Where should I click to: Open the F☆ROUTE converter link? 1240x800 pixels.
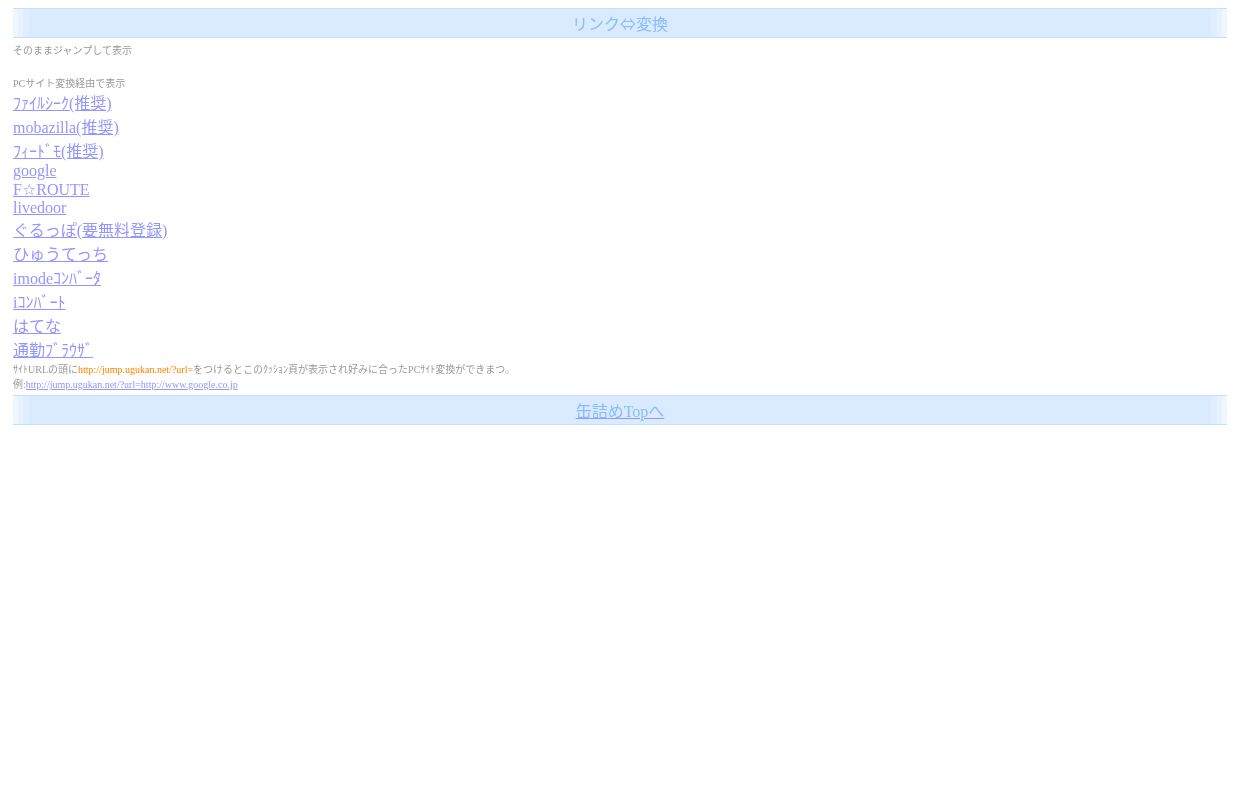(51, 189)
